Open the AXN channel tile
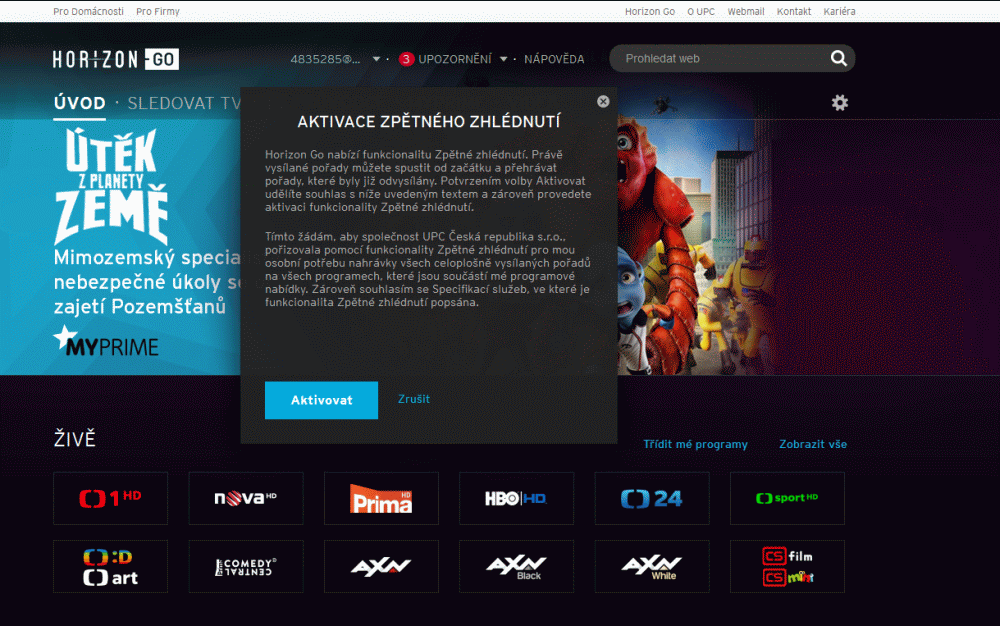This screenshot has height=626, width=1000. click(x=381, y=567)
